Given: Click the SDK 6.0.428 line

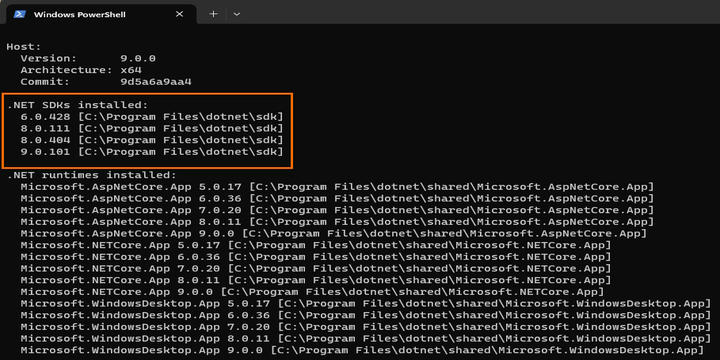Looking at the screenshot, I should (x=152, y=117).
